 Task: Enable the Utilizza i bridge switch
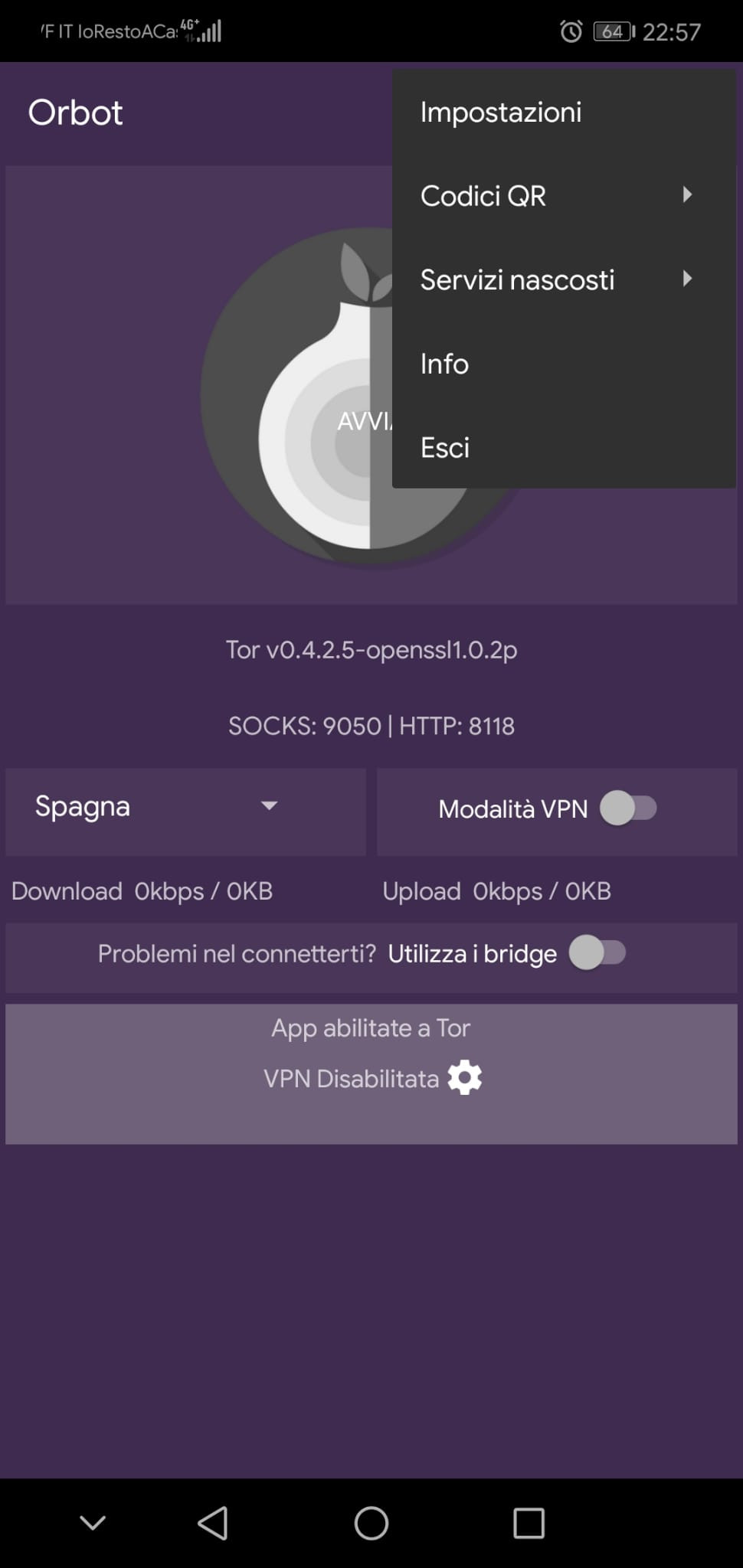[x=598, y=953]
